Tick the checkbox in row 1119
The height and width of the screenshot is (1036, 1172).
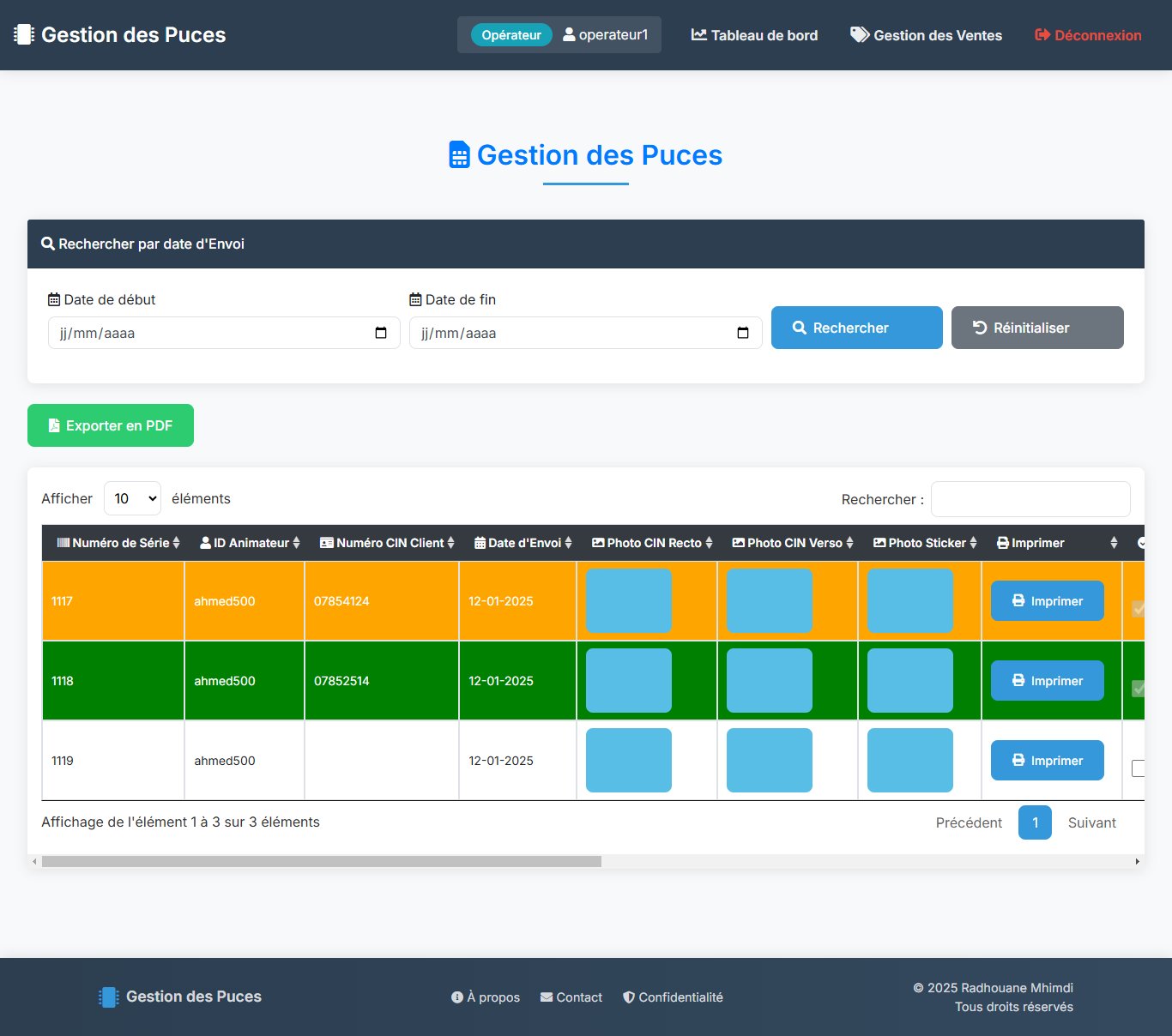[1138, 768]
